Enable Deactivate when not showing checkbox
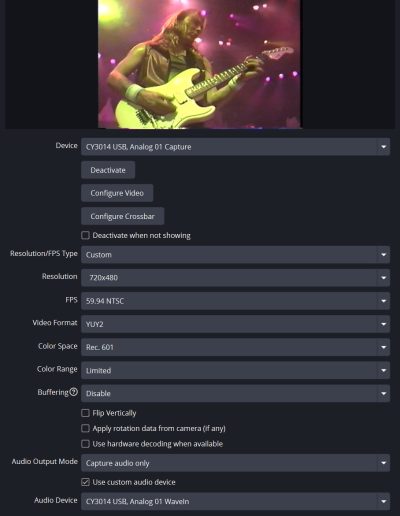400x516 pixels. (x=85, y=235)
